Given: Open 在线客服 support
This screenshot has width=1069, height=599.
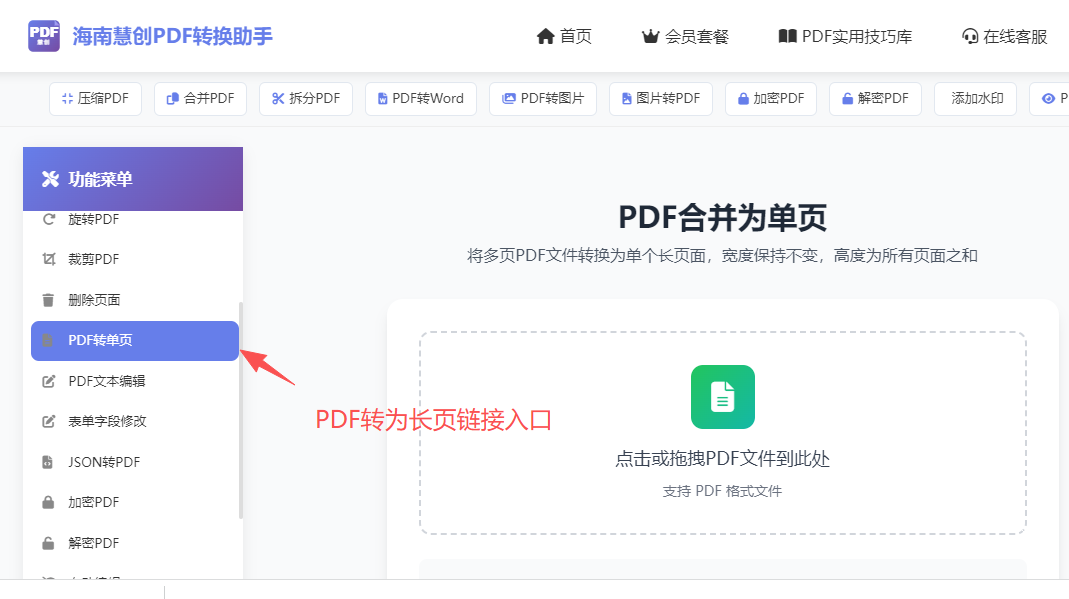Looking at the screenshot, I should tap(1004, 36).
